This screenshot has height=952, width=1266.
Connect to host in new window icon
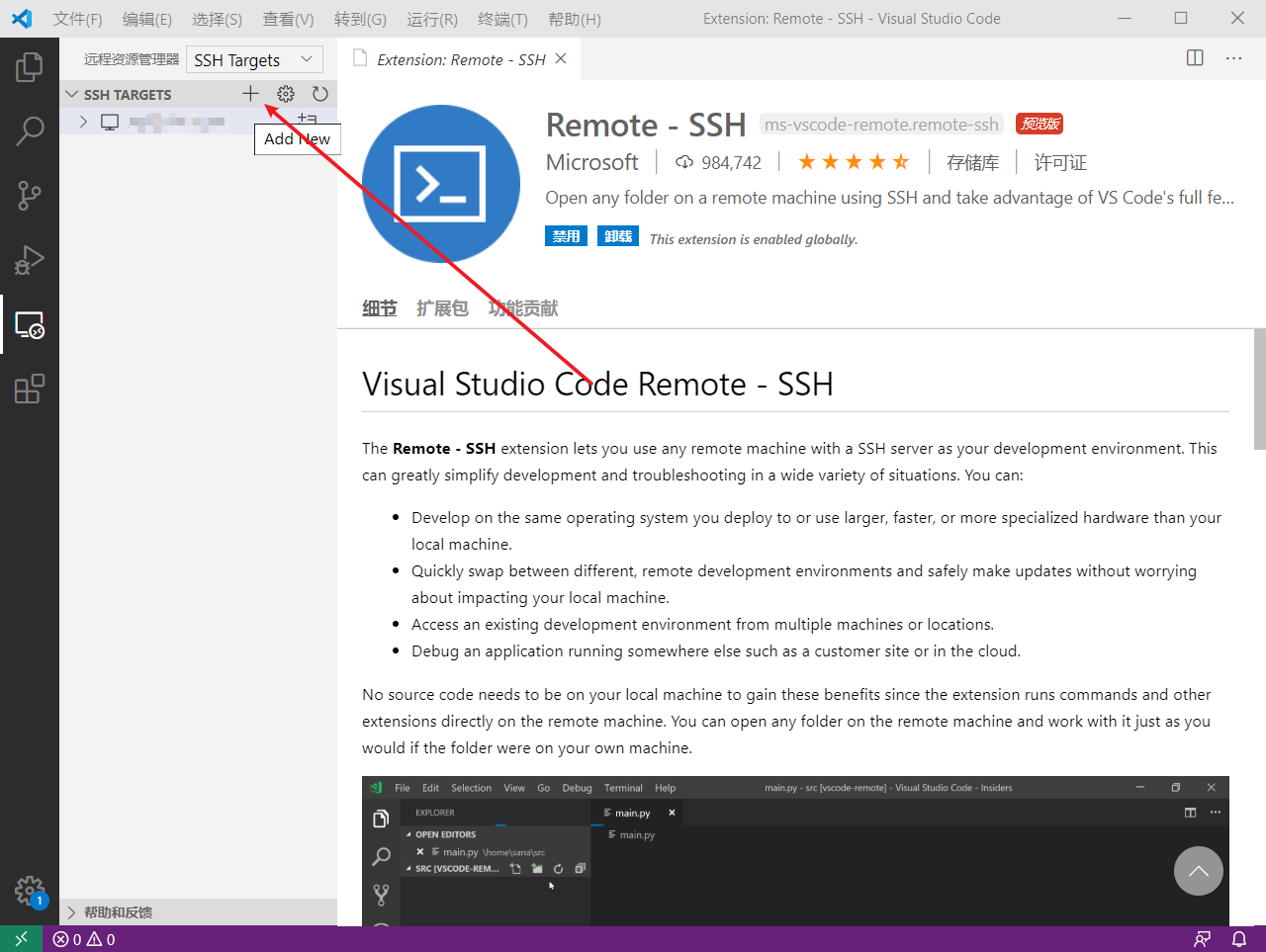point(308,120)
